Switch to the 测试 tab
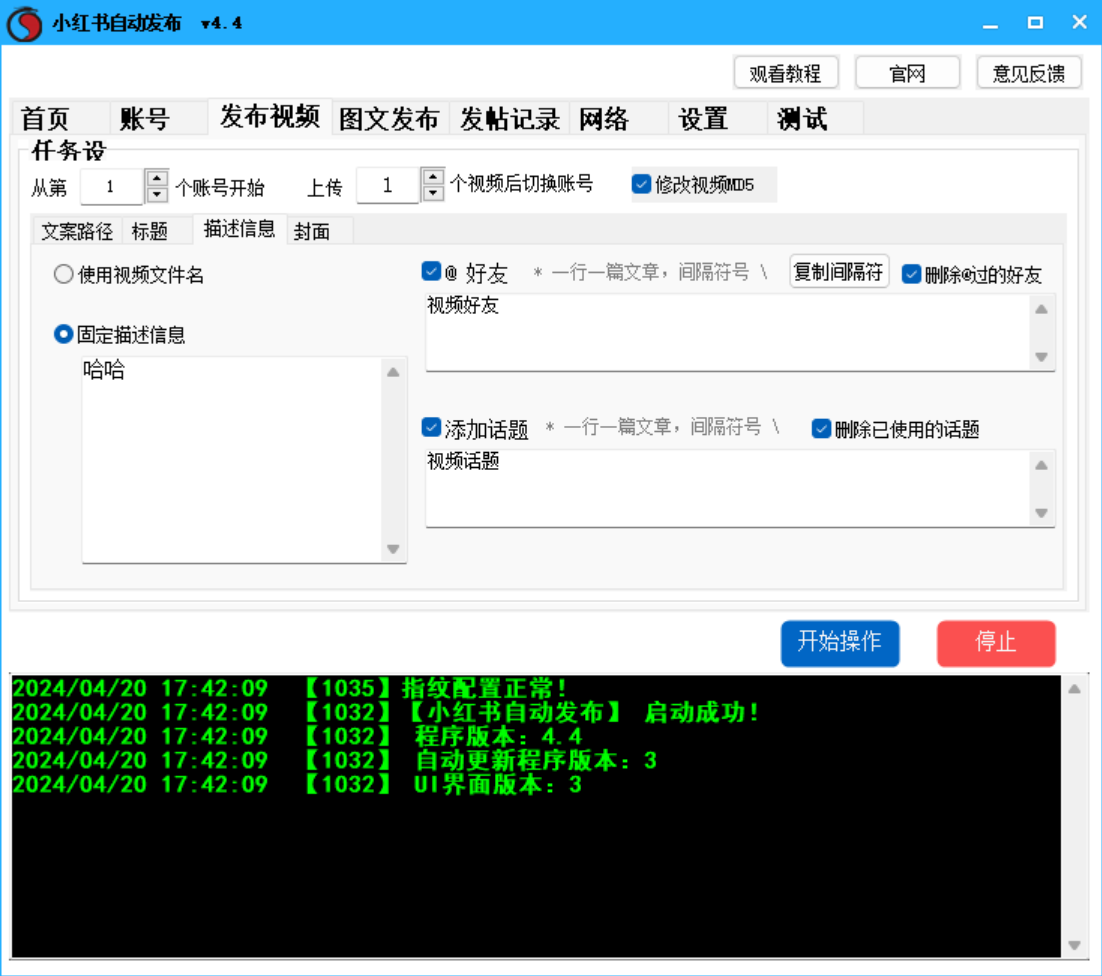The image size is (1102, 976). [x=816, y=118]
